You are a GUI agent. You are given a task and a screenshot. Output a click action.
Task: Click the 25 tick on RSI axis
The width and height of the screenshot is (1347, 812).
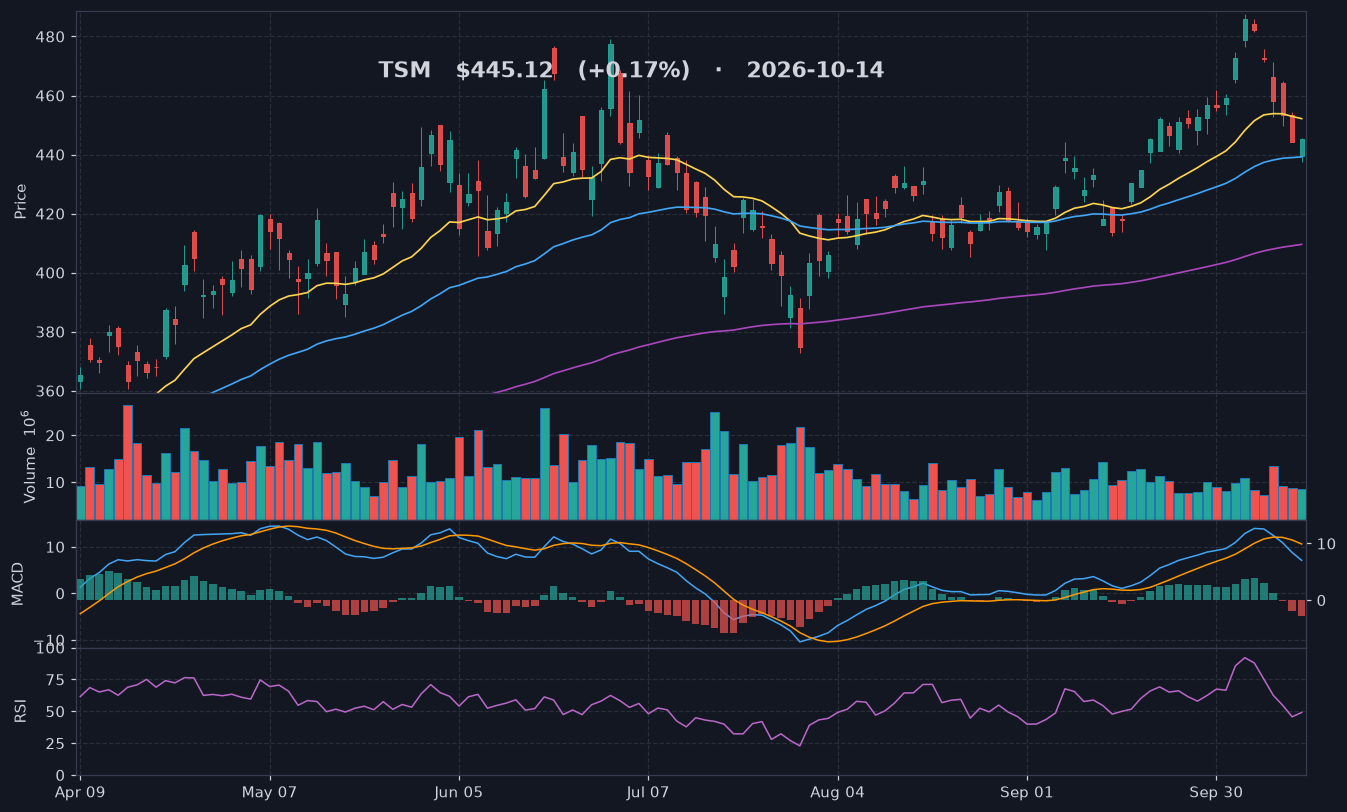(56, 744)
